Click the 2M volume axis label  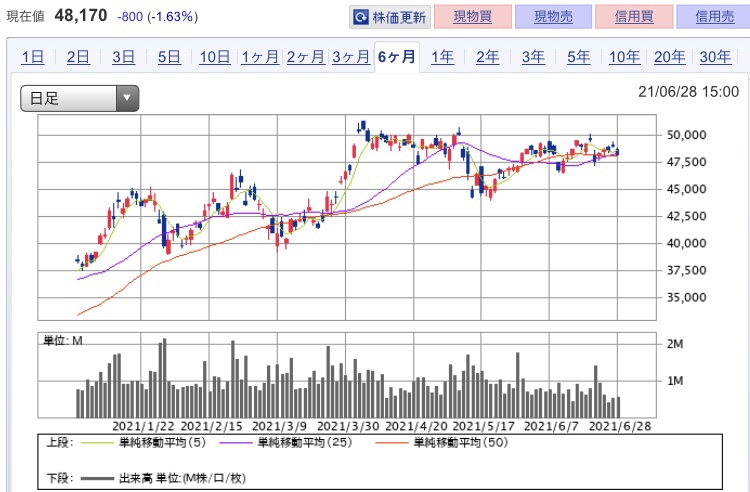click(675, 344)
